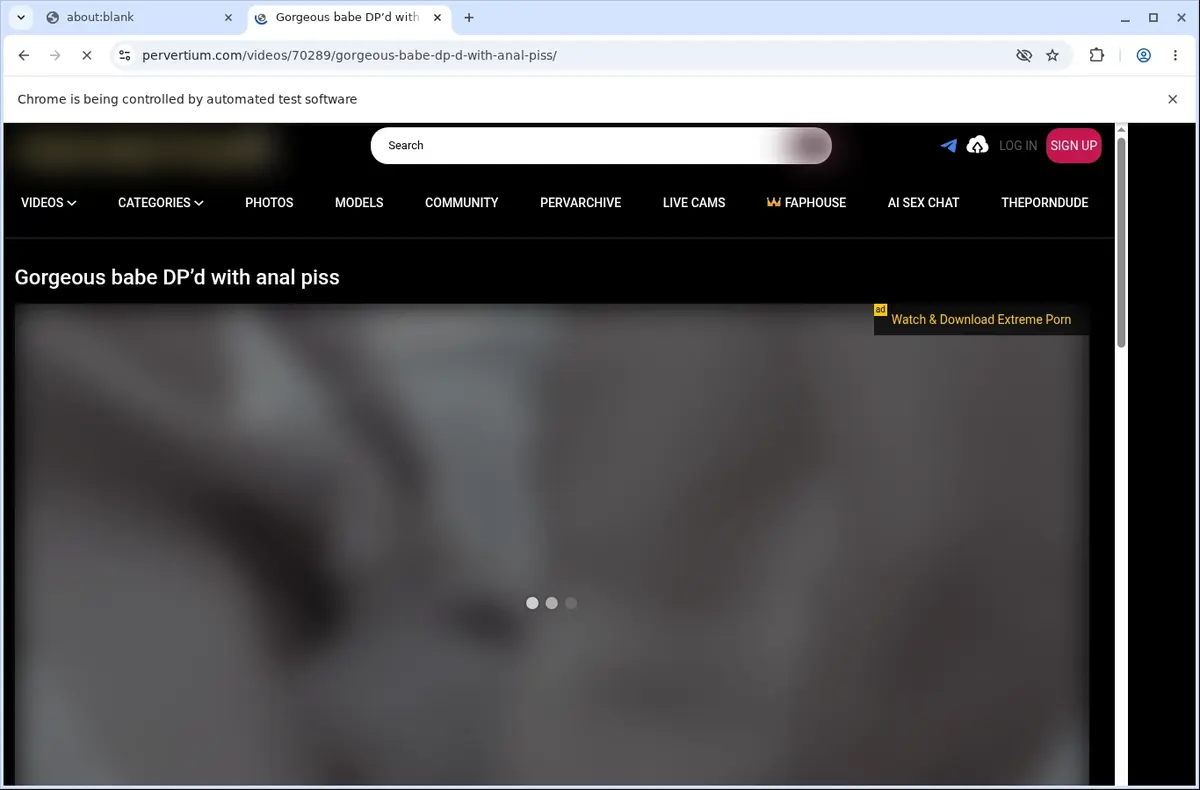This screenshot has height=790, width=1200.
Task: Open the MODELS menu item
Action: [x=359, y=202]
